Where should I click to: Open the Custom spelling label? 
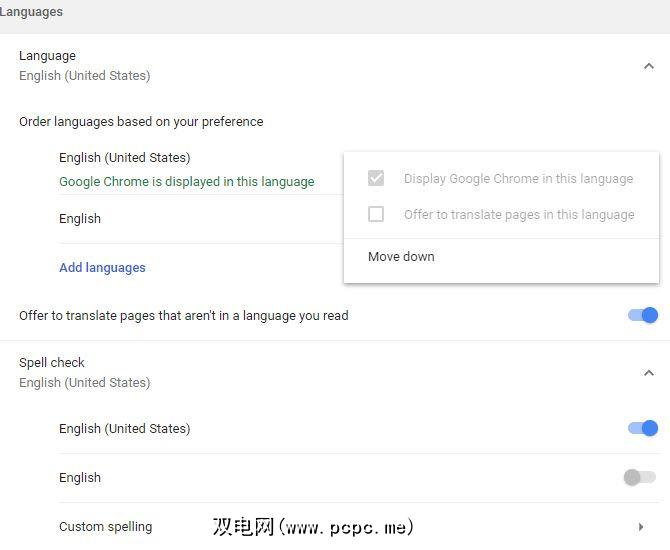(x=105, y=527)
